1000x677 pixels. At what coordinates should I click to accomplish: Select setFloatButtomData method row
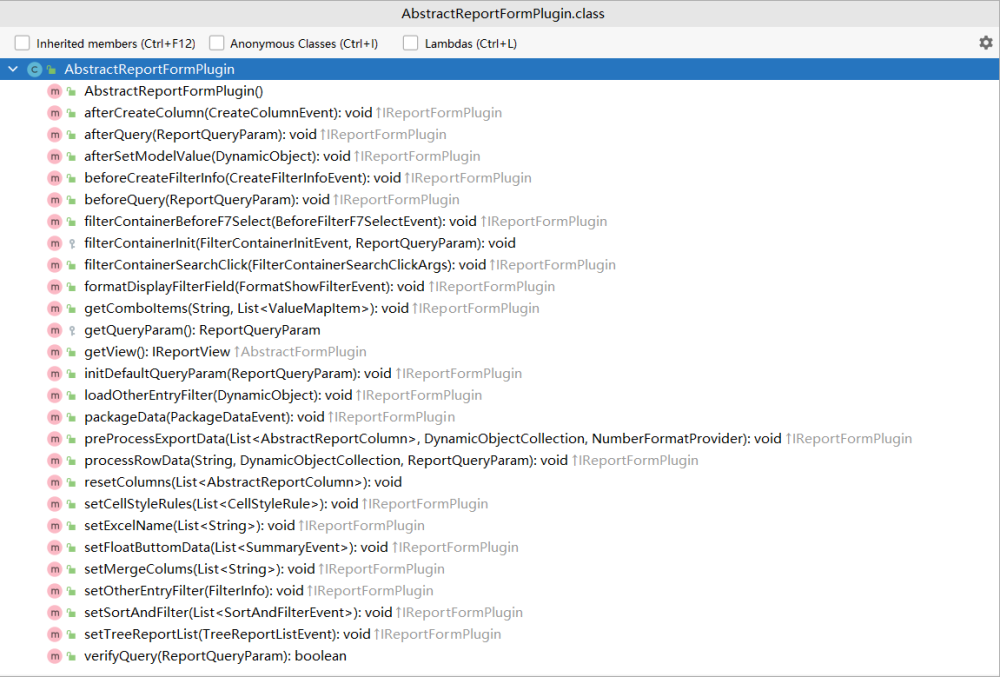pyautogui.click(x=499, y=547)
